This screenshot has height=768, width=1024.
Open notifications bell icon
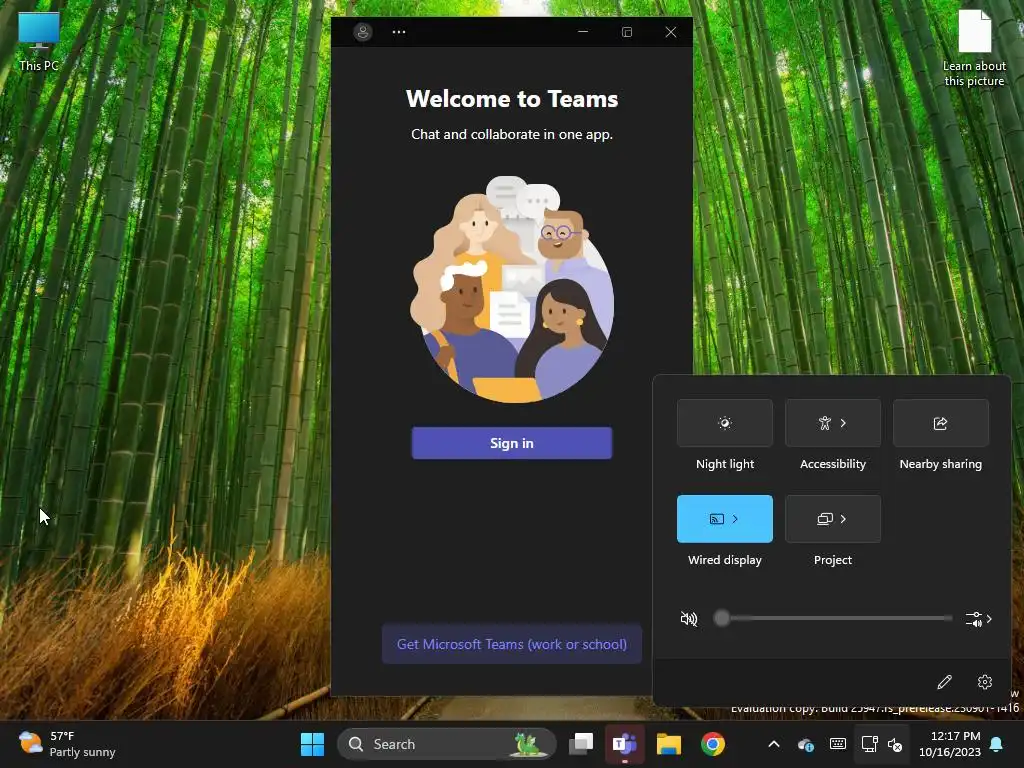(x=997, y=744)
